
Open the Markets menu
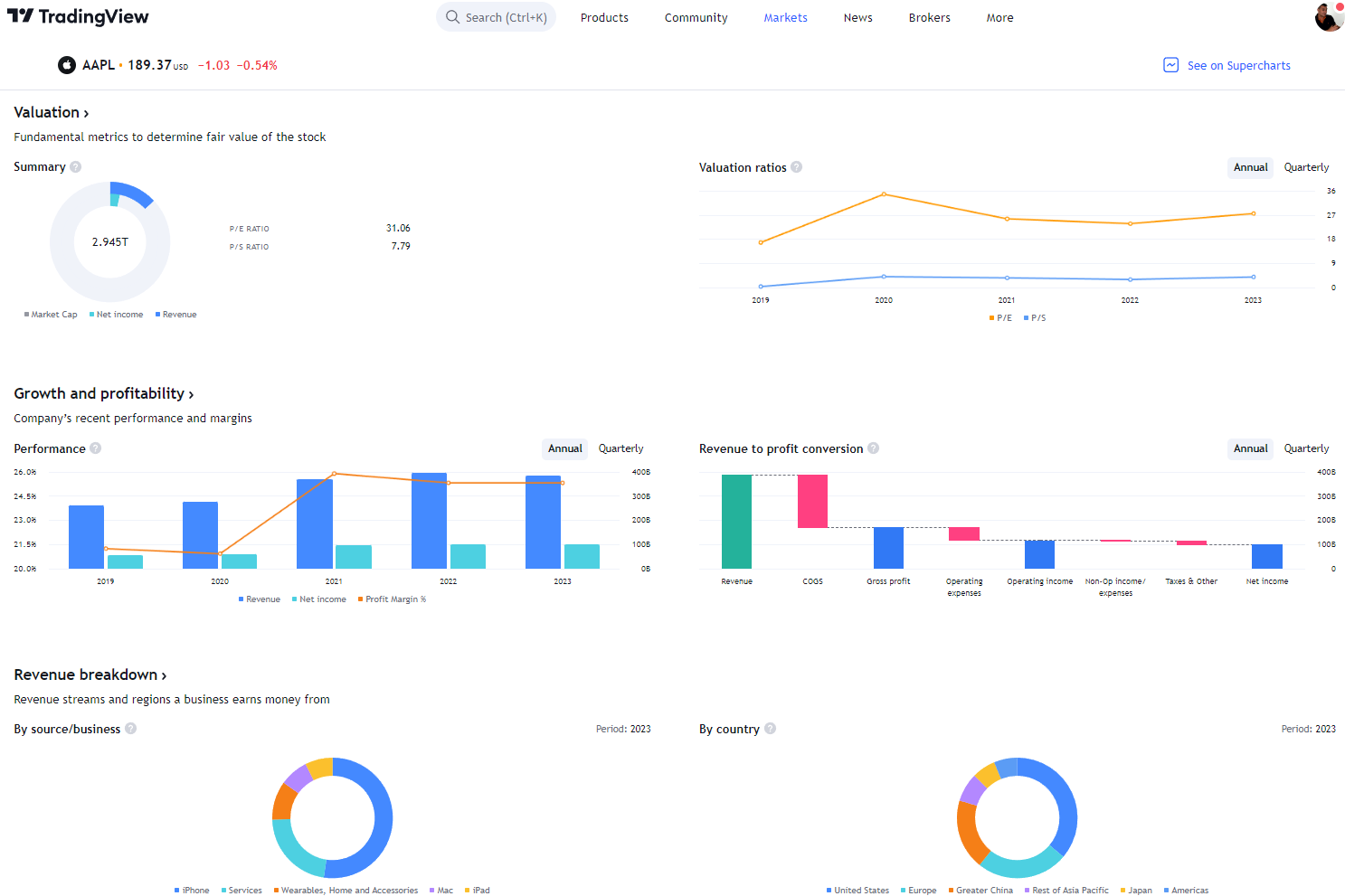pyautogui.click(x=785, y=17)
